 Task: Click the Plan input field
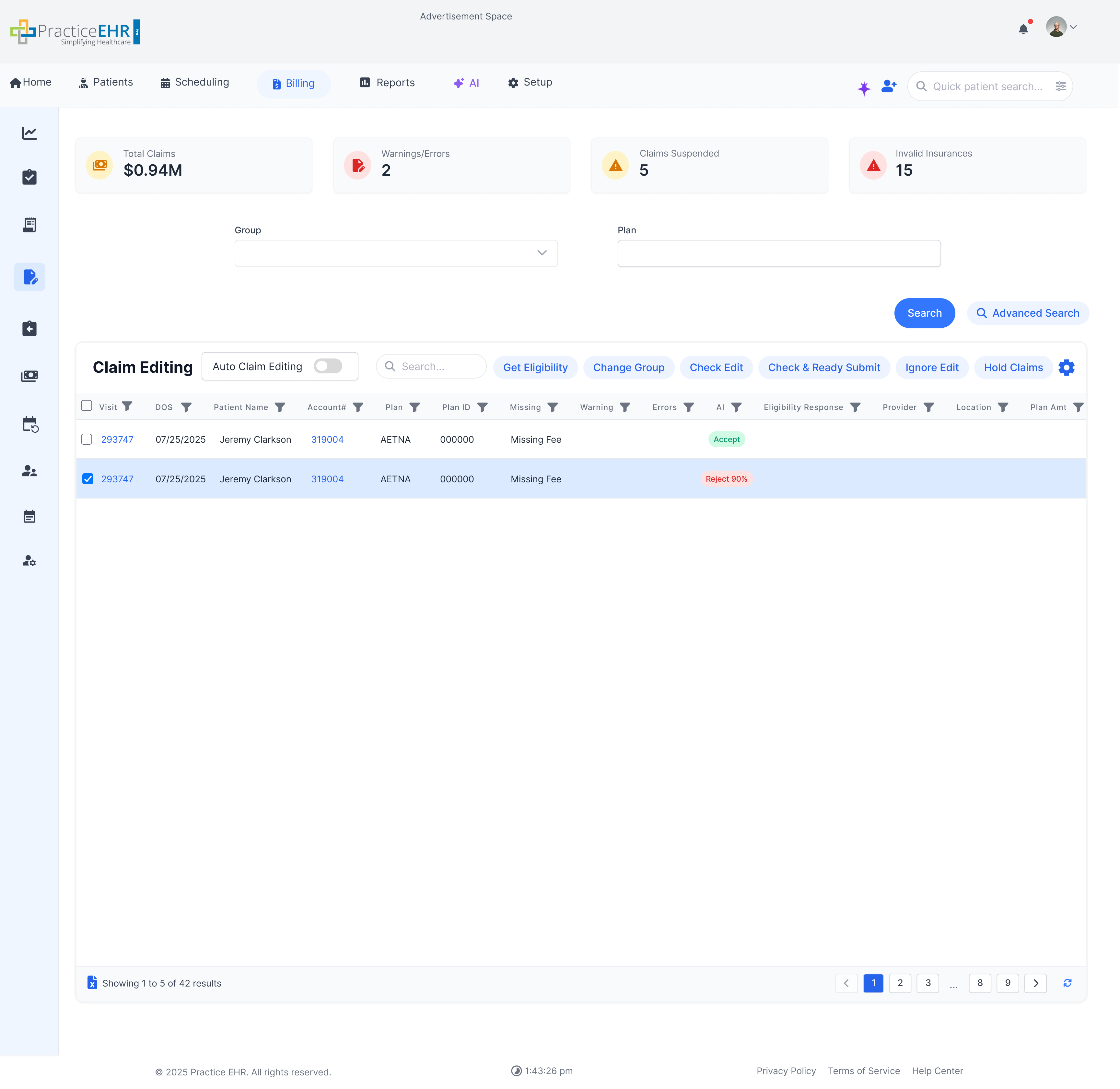click(778, 253)
